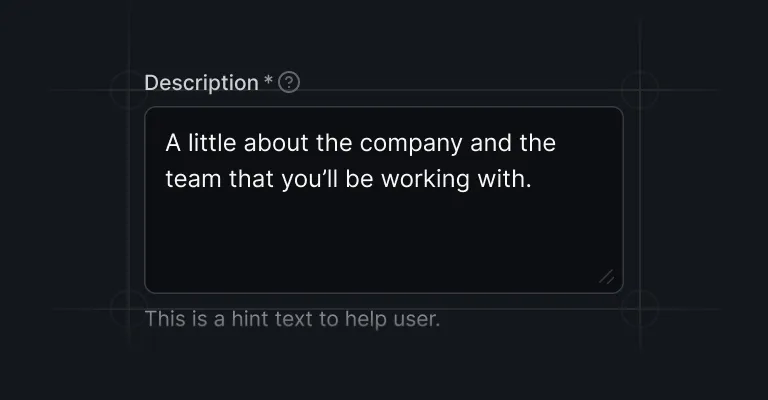Open the help tooltip icon beside Description
Screen dimensions: 768x400
289,82
